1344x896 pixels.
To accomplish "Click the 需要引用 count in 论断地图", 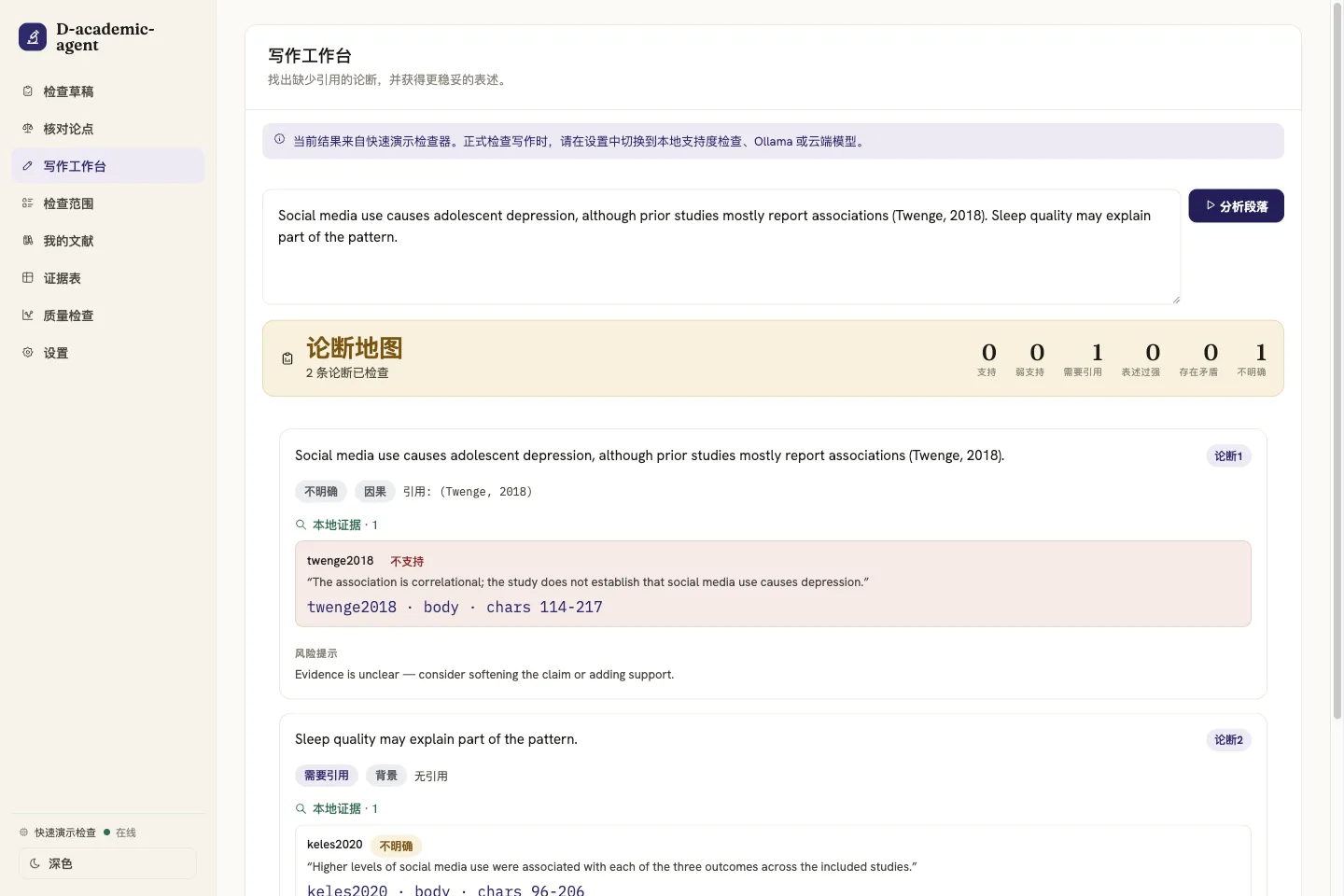I will [x=1084, y=358].
